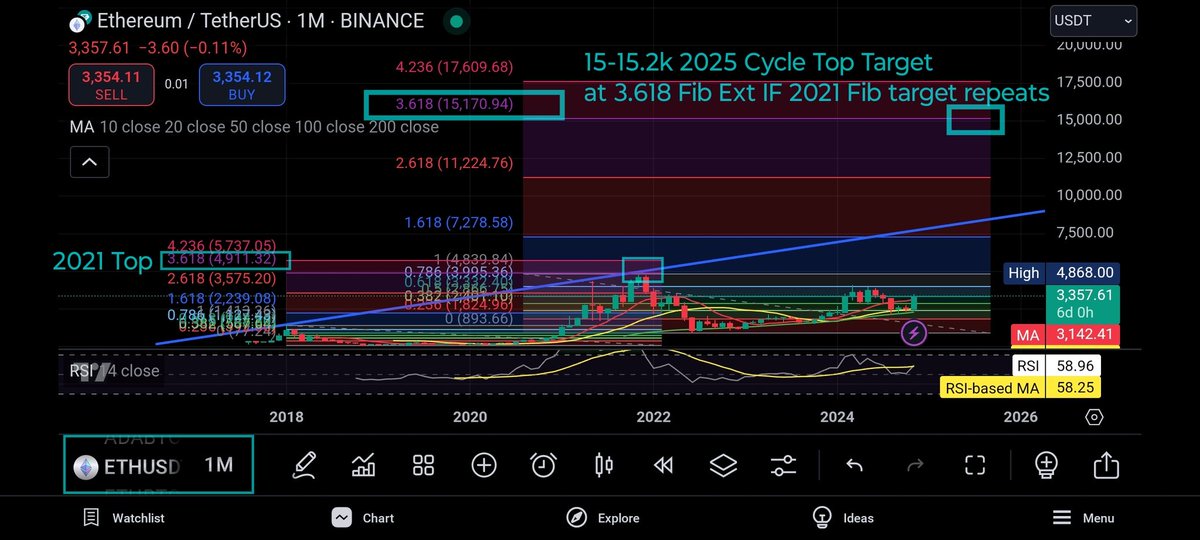Screen dimensions: 1200x540
Task: Open the layout grid icon
Action: pyautogui.click(x=423, y=465)
